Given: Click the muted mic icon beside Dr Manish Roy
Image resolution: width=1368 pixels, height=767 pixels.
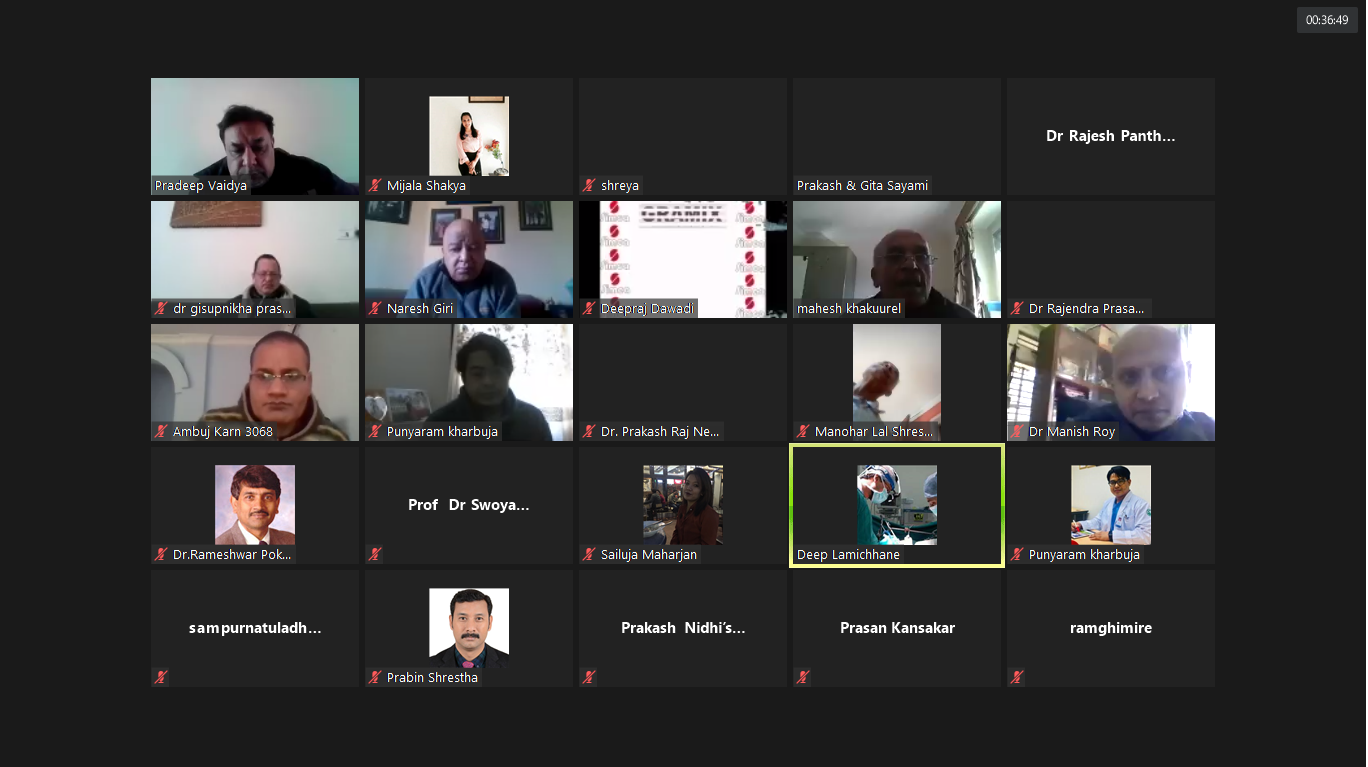Looking at the screenshot, I should [1017, 432].
